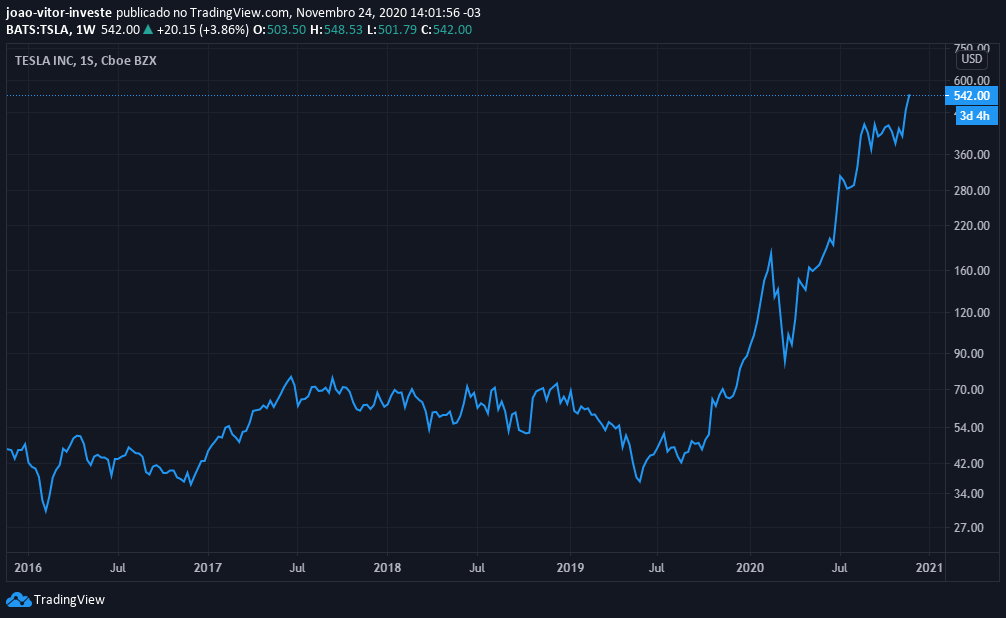The image size is (1006, 618).
Task: Click the 90.00 price axis label
Action: 969,354
